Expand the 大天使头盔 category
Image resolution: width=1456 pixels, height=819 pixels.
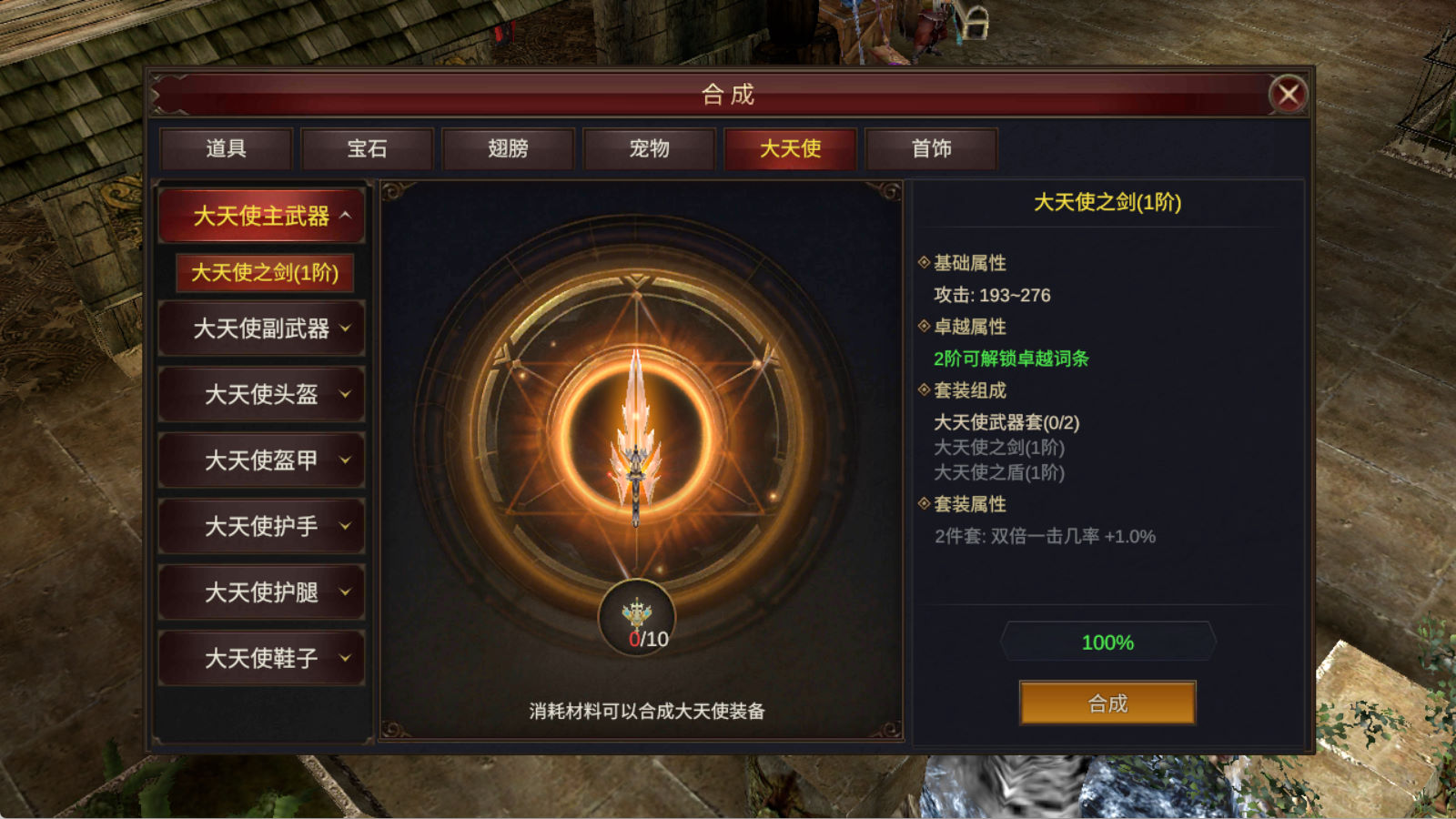coord(262,394)
